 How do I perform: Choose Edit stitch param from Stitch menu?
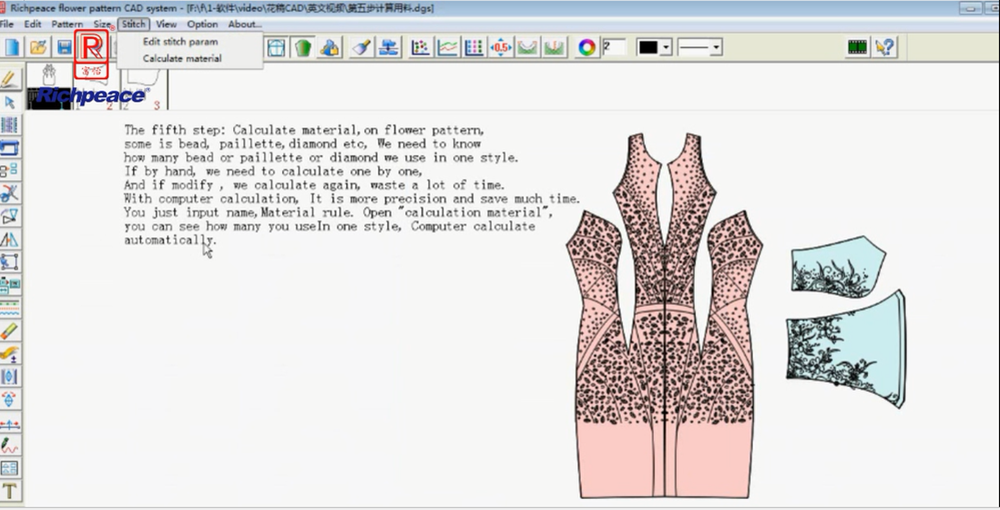tap(180, 42)
